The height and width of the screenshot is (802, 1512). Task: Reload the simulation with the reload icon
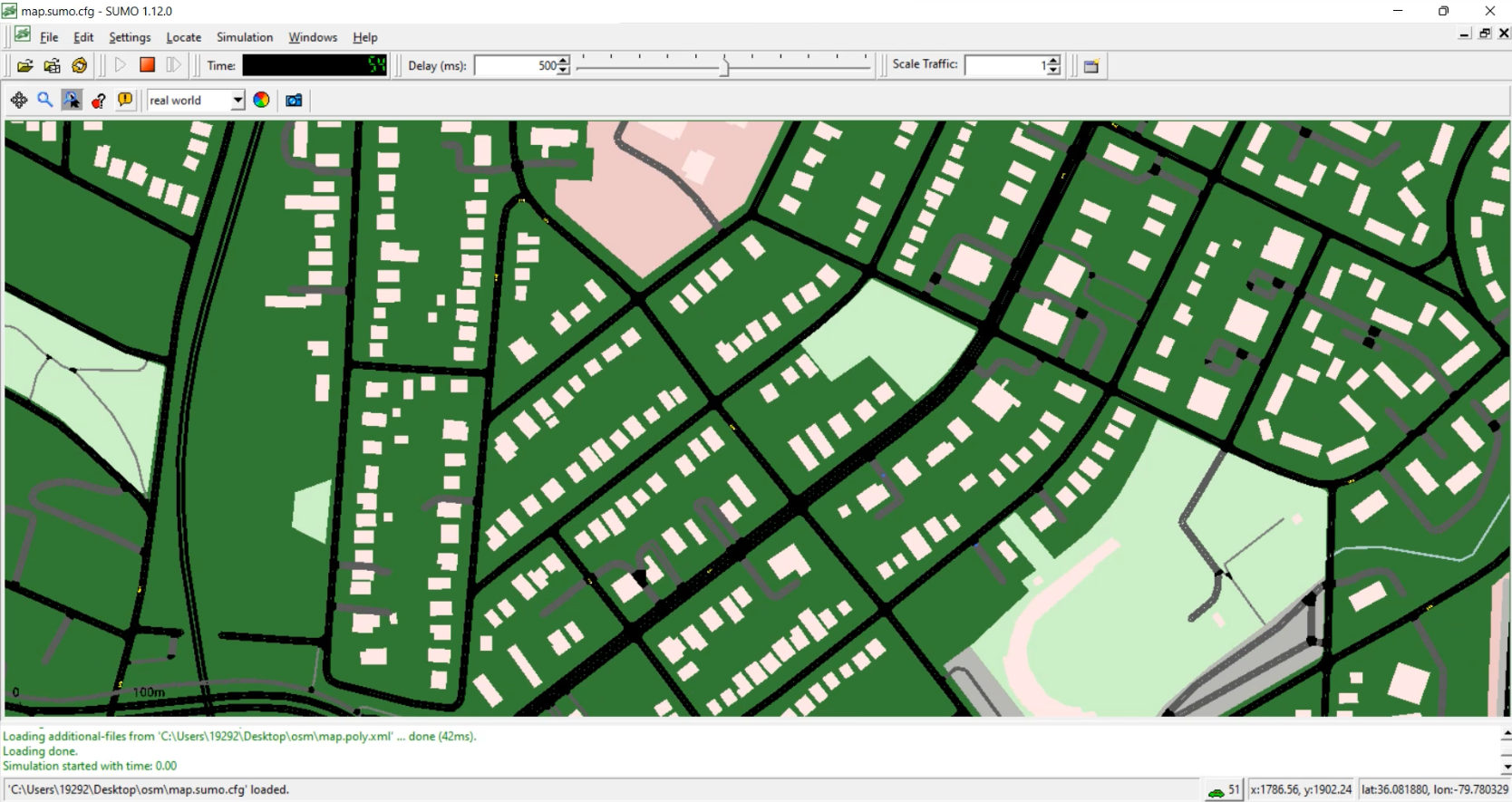[x=80, y=65]
